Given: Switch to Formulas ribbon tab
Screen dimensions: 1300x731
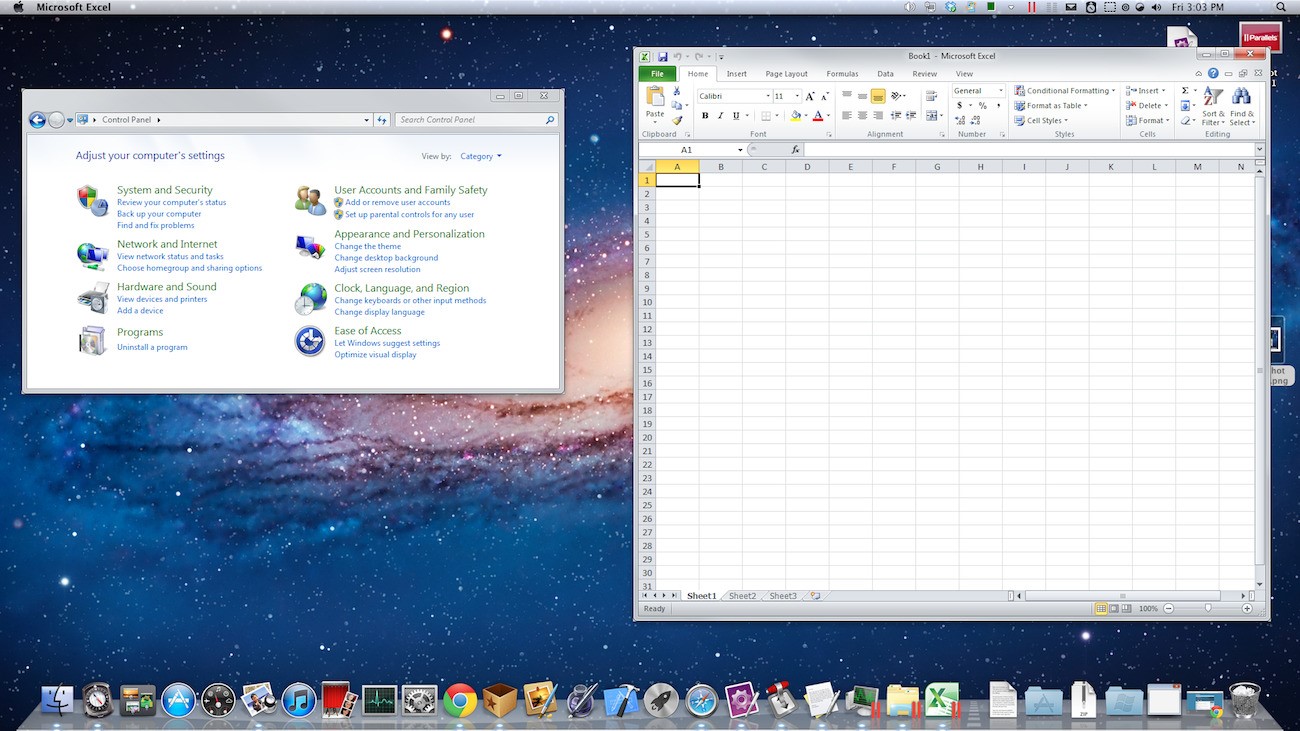Looking at the screenshot, I should pyautogui.click(x=842, y=74).
